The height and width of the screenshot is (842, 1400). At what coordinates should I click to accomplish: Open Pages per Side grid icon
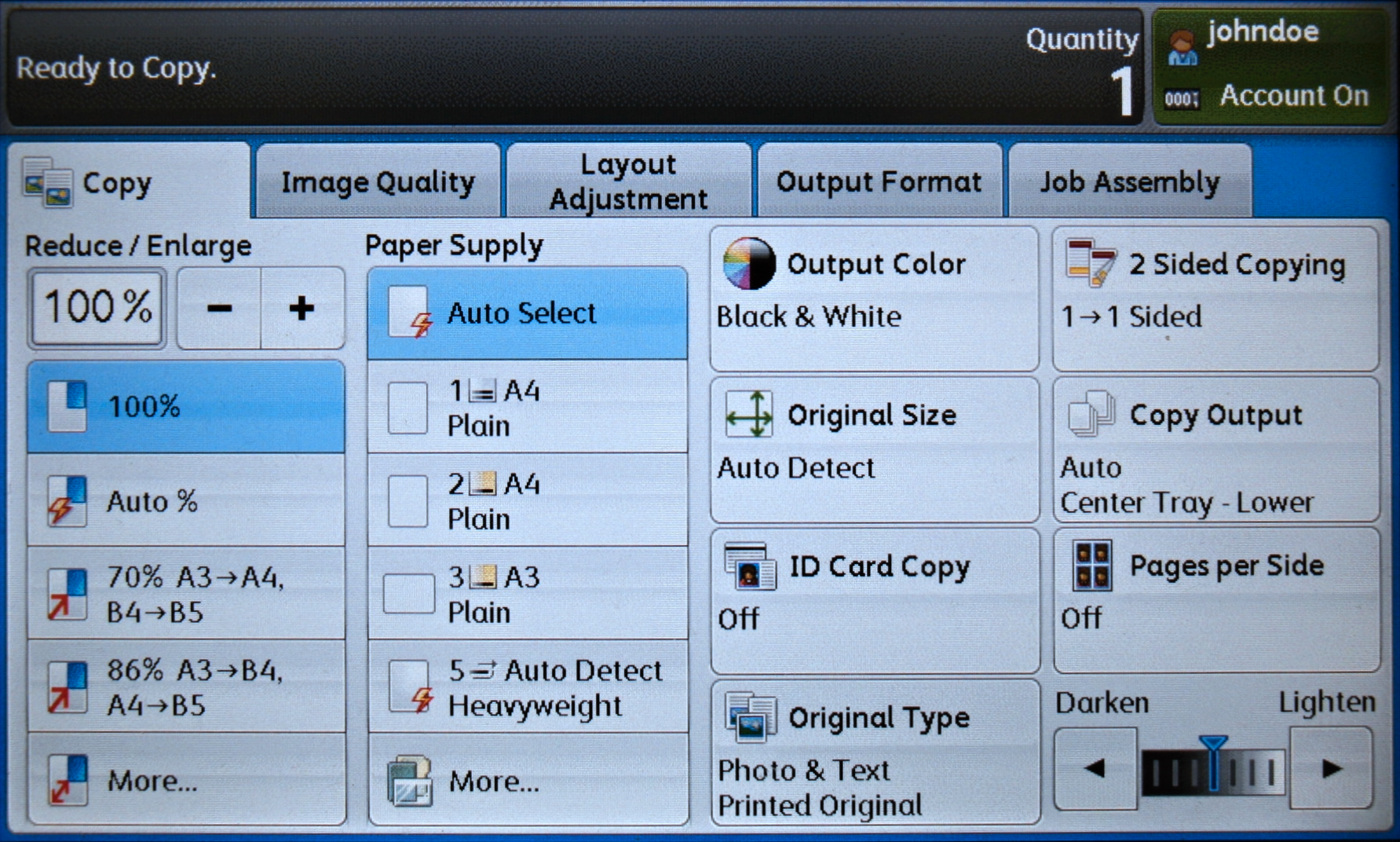[x=1091, y=566]
